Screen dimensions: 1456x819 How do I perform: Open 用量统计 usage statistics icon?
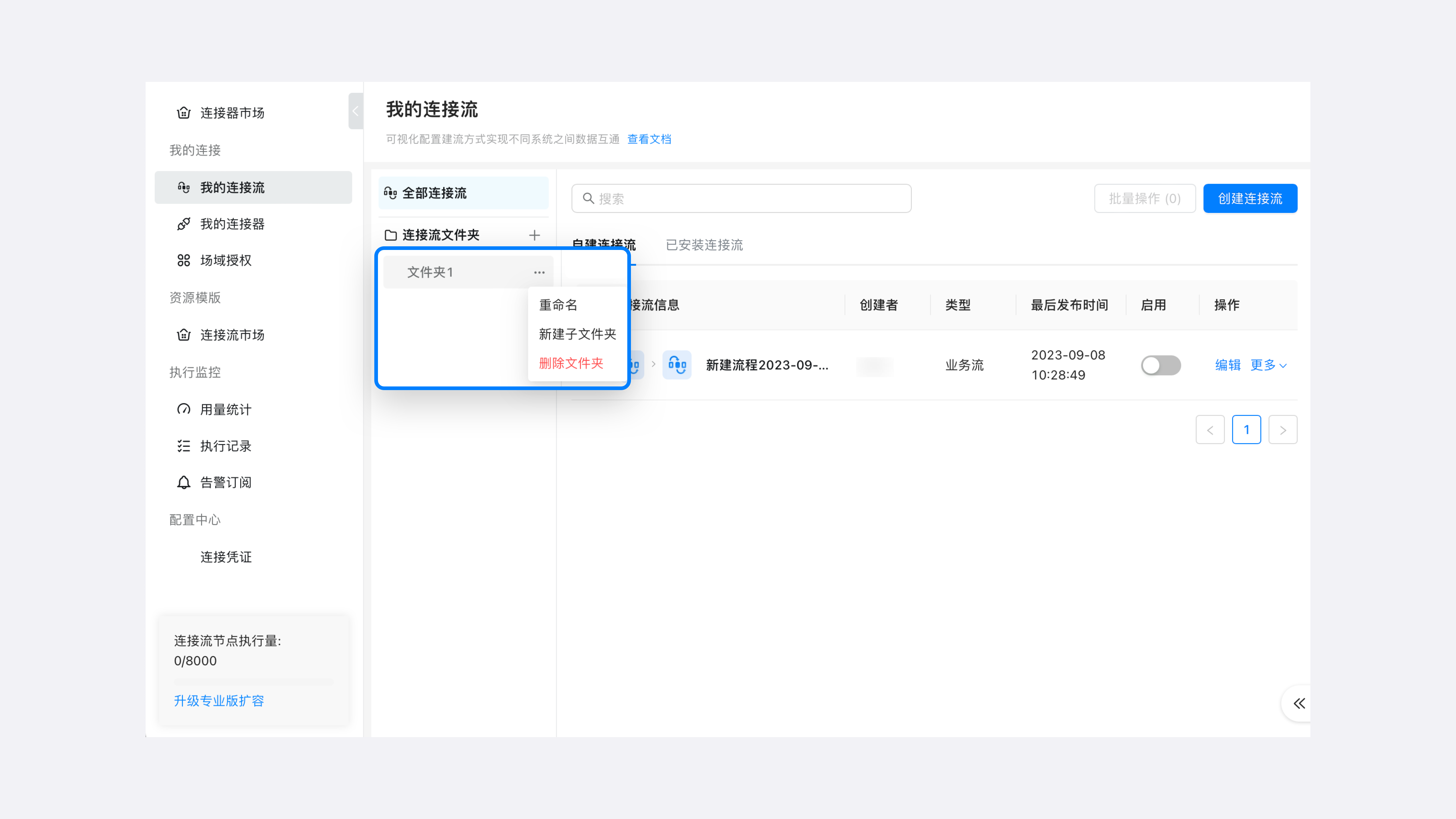(184, 409)
